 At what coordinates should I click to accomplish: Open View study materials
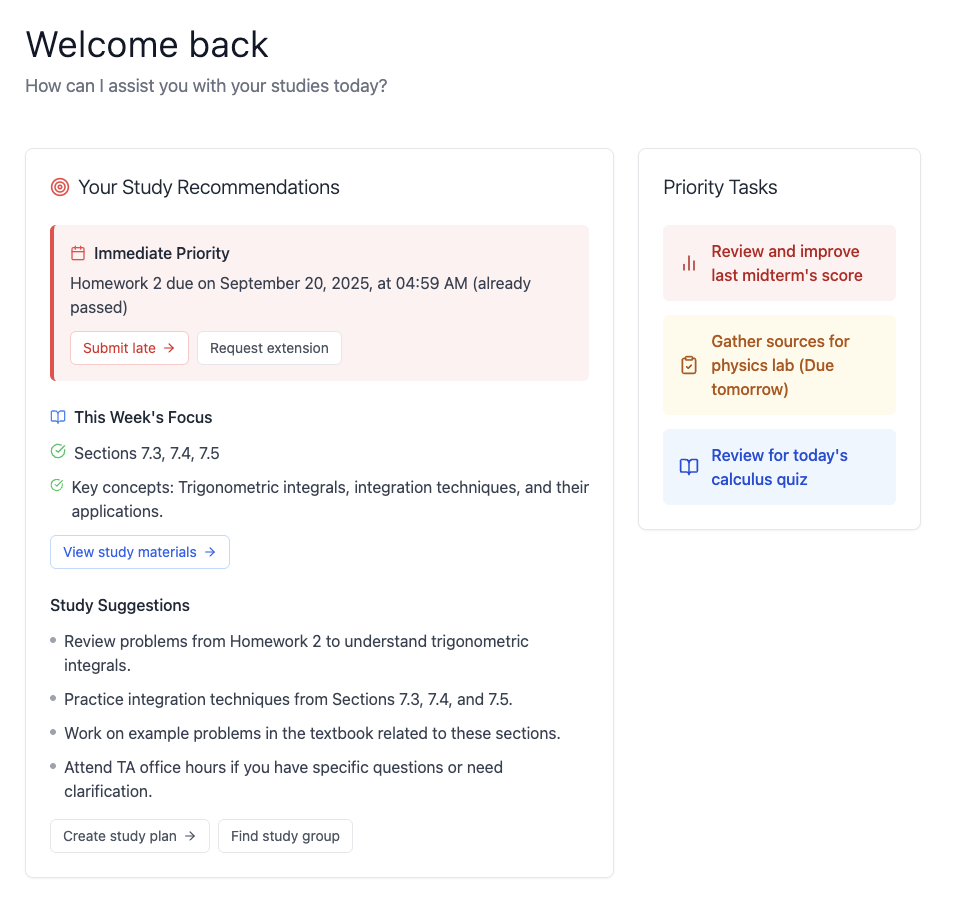point(139,551)
